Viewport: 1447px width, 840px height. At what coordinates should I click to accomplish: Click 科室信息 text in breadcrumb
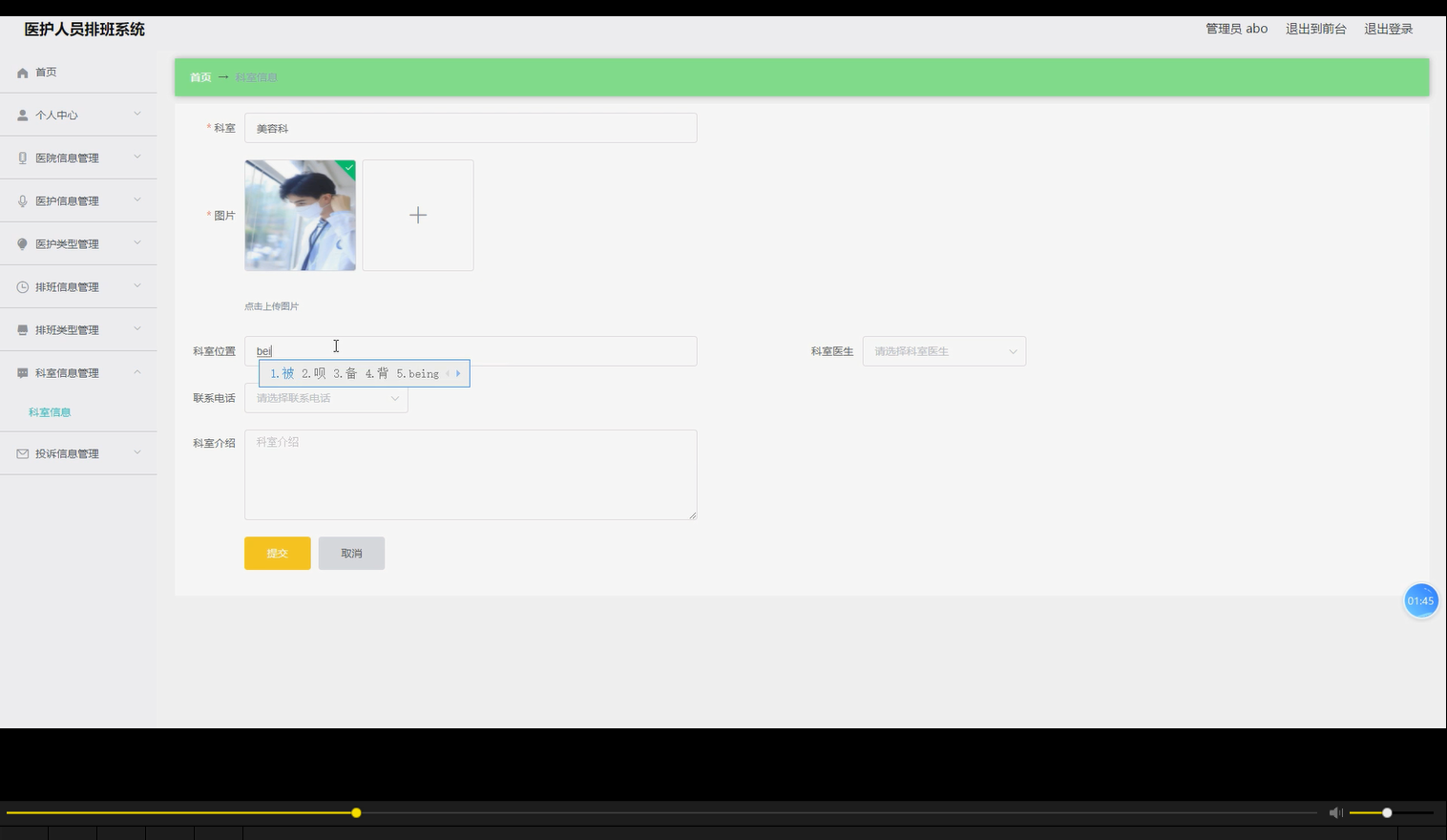[x=257, y=77]
